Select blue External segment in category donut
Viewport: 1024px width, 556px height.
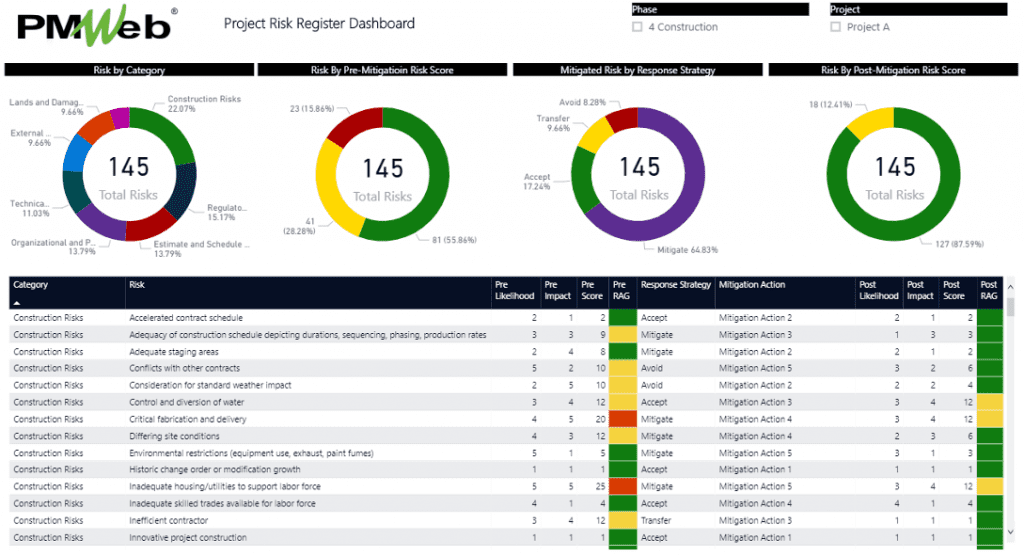click(x=76, y=154)
